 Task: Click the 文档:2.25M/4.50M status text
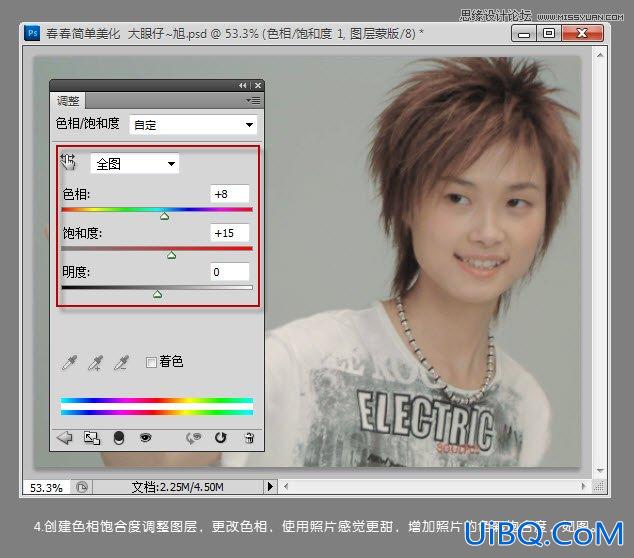(x=178, y=487)
